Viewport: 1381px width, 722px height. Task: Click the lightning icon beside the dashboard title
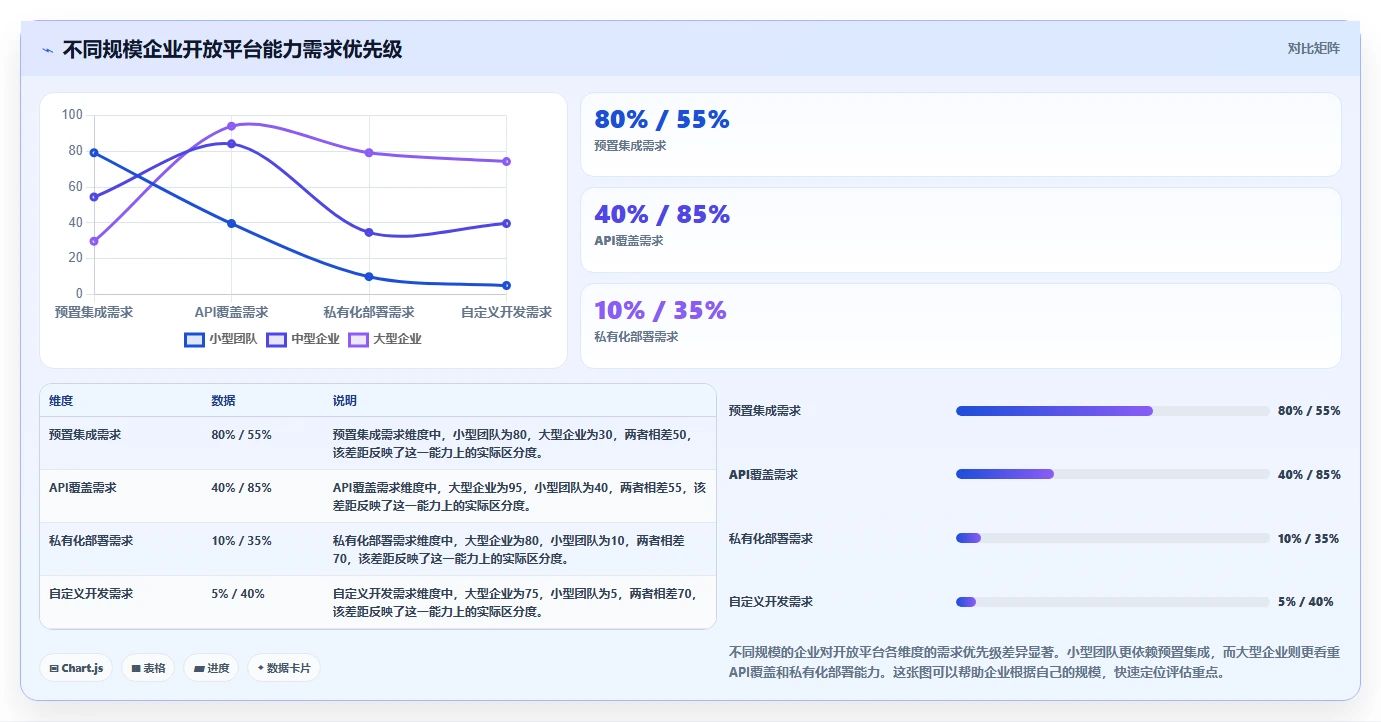[x=47, y=50]
